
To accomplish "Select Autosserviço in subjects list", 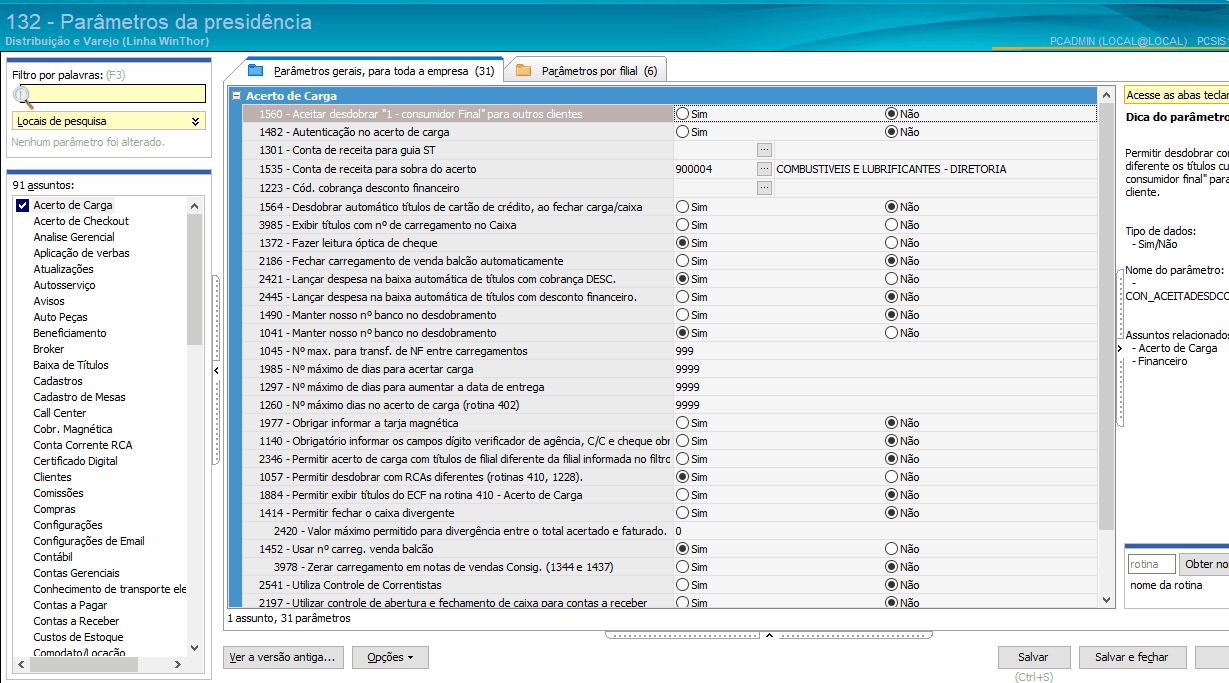I will (64, 285).
